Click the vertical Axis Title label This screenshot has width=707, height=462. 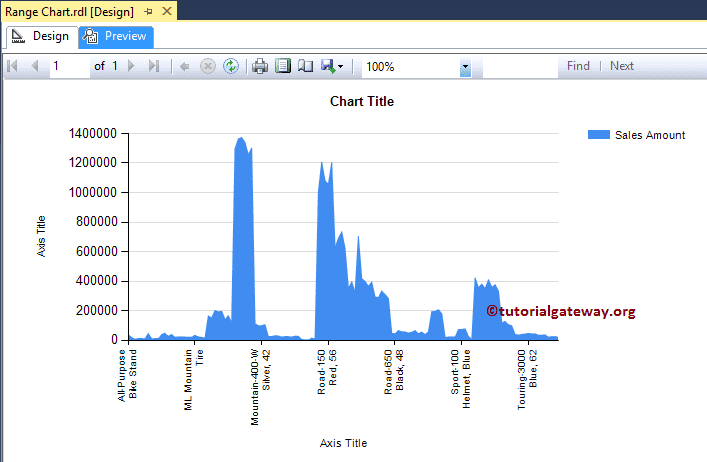click(41, 236)
